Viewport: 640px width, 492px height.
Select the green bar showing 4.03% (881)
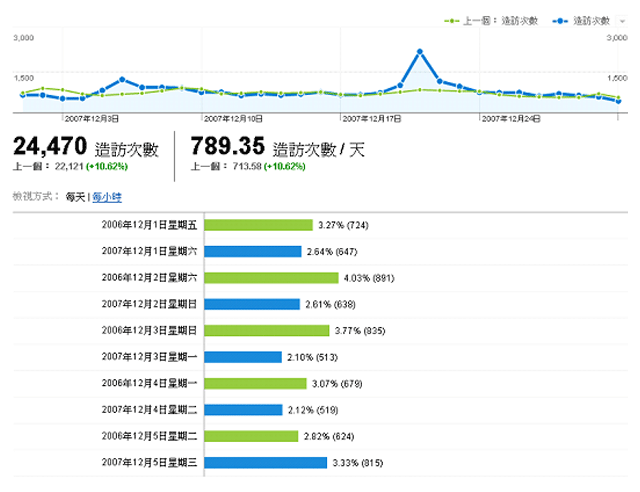click(271, 277)
